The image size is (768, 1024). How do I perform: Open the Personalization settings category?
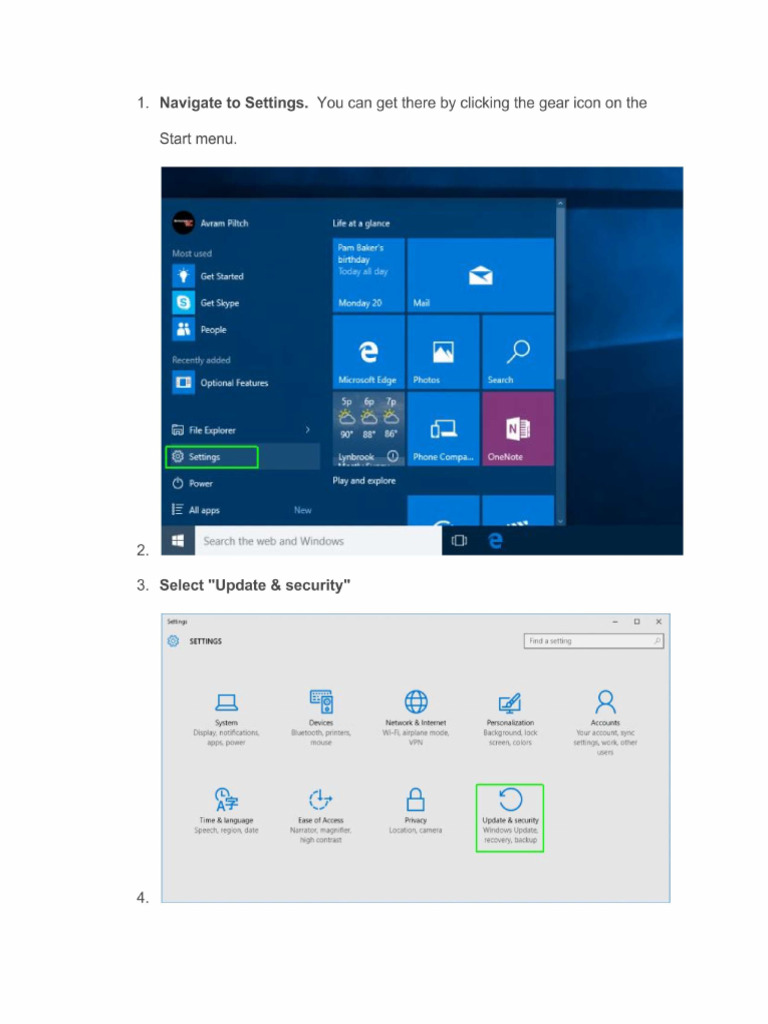tap(510, 718)
